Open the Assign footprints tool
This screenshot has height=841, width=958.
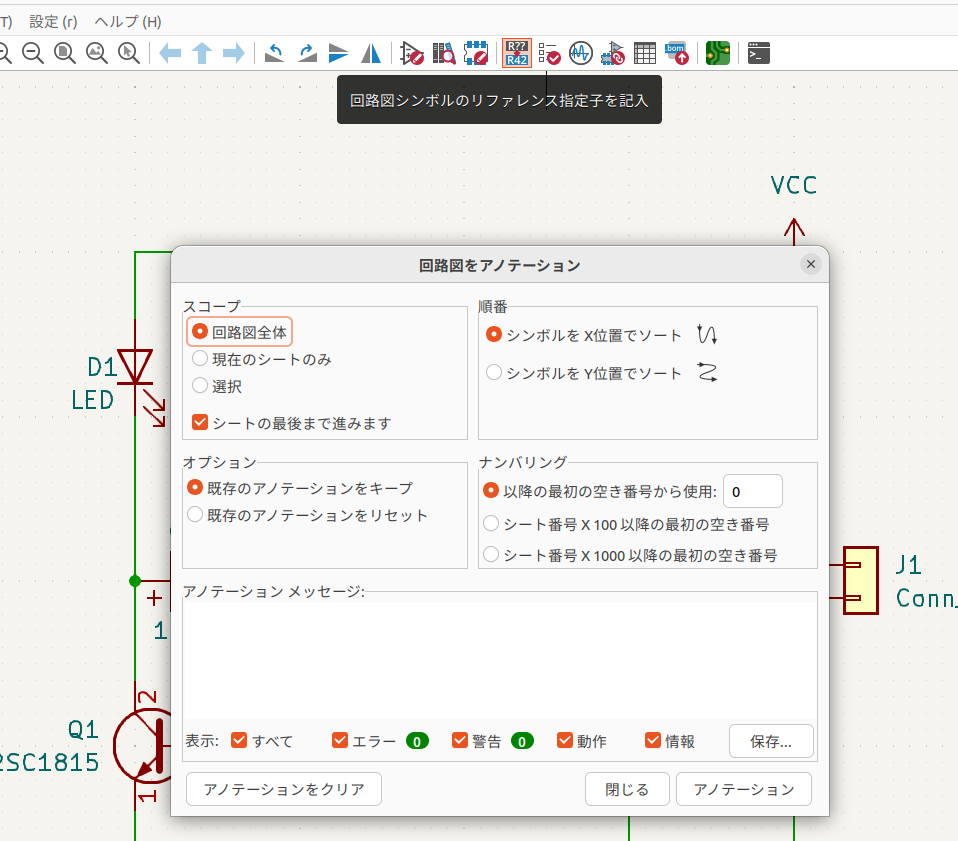tap(612, 53)
